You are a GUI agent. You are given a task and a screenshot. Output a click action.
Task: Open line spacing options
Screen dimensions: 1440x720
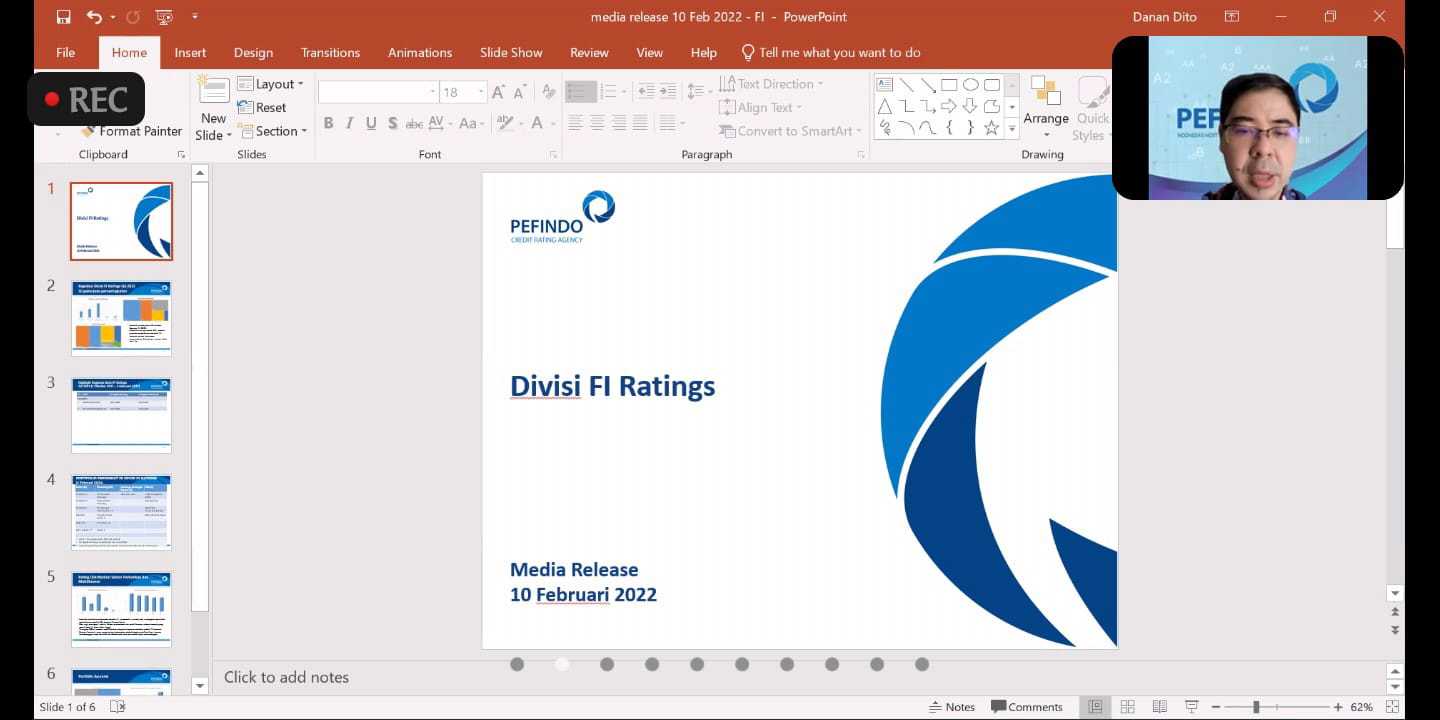tap(698, 92)
